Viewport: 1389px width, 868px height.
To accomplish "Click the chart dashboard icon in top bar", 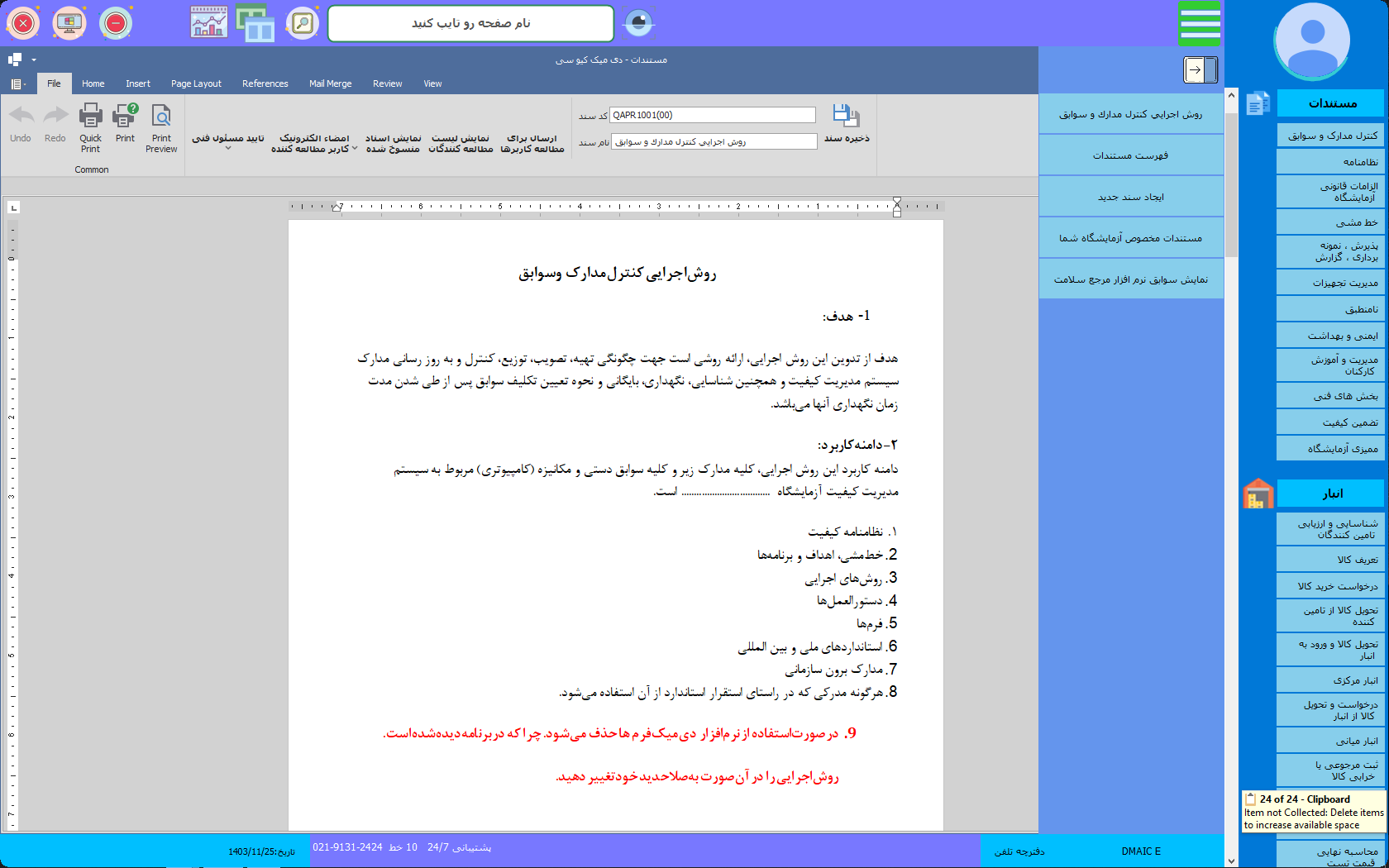I will [x=208, y=23].
